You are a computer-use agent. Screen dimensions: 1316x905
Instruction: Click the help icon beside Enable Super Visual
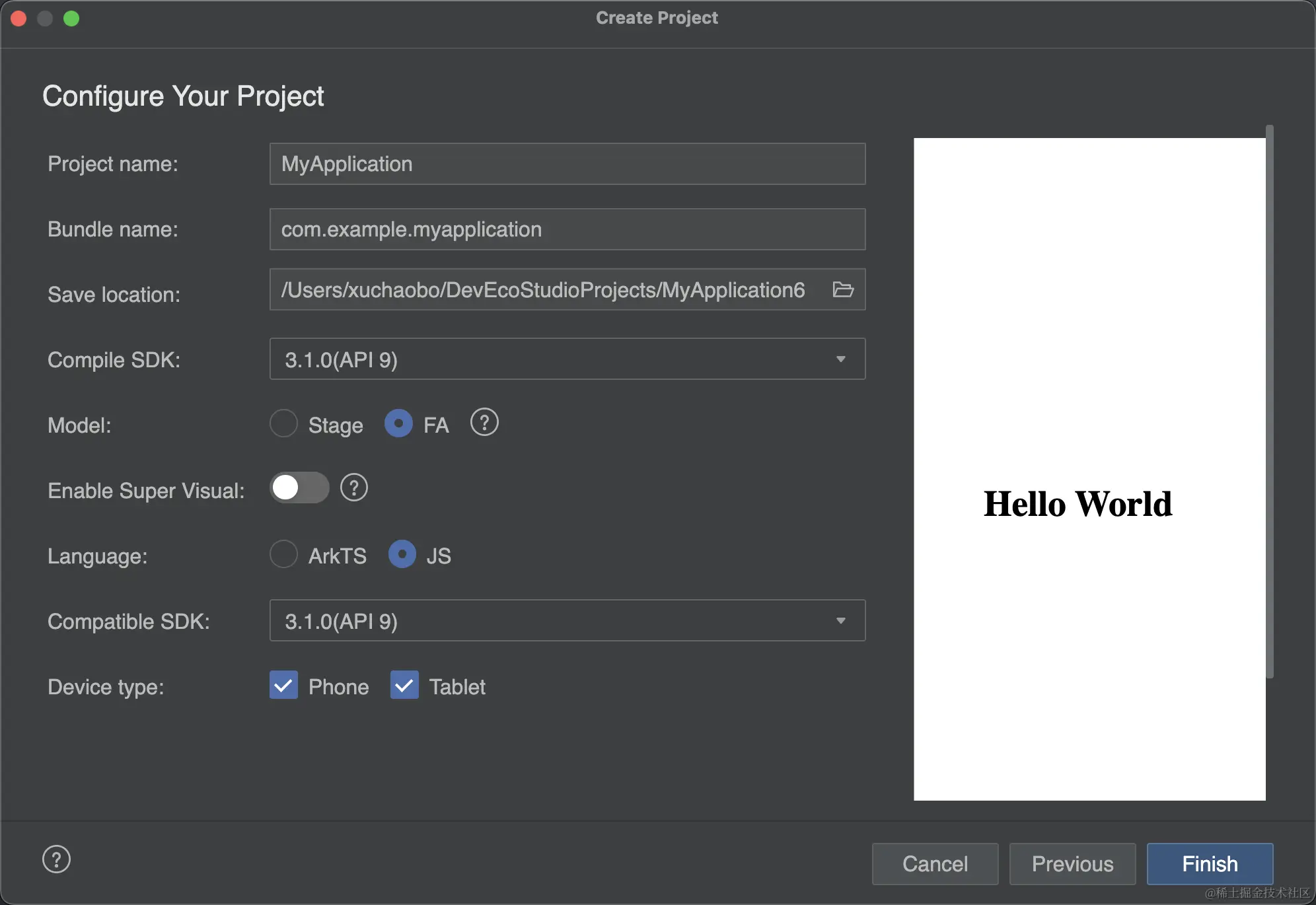pyautogui.click(x=354, y=488)
